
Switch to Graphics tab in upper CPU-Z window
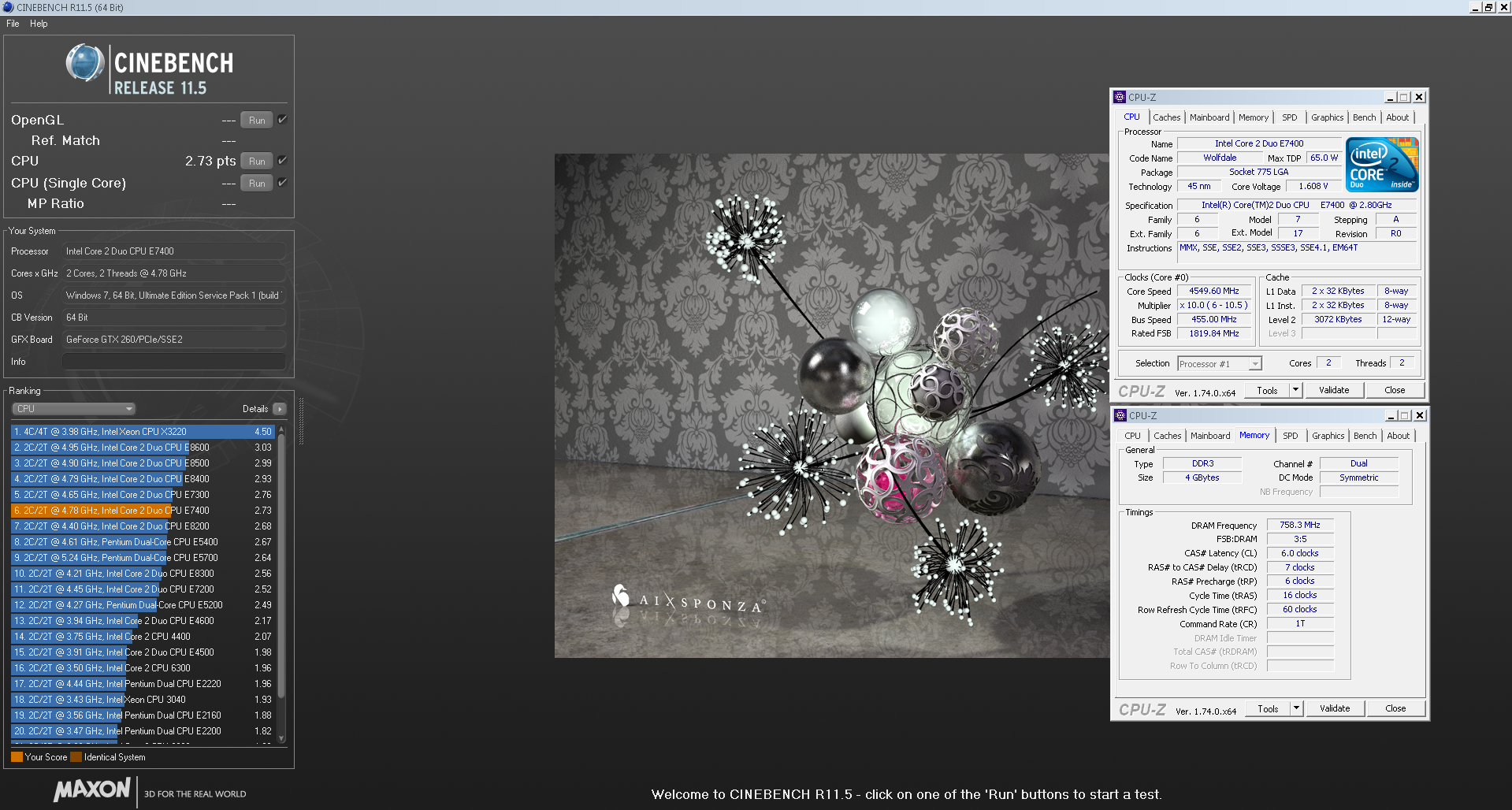coord(1328,117)
